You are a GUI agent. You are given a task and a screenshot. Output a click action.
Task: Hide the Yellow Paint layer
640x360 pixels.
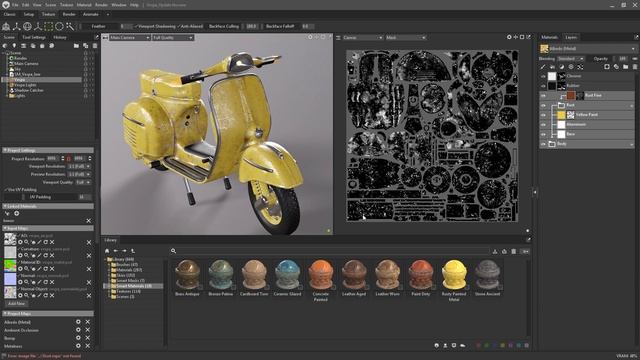click(x=543, y=115)
